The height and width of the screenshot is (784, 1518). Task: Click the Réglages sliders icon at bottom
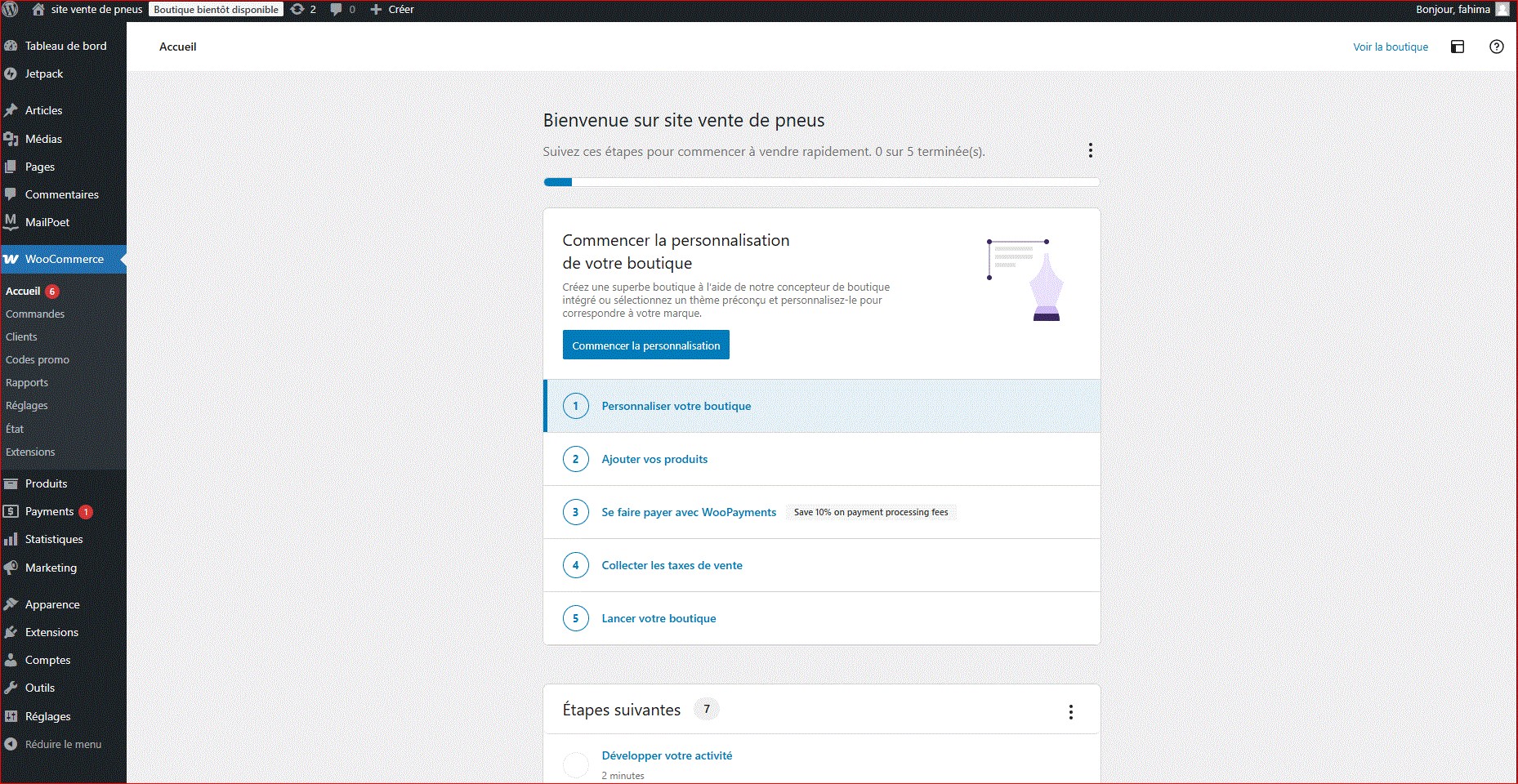tap(11, 716)
